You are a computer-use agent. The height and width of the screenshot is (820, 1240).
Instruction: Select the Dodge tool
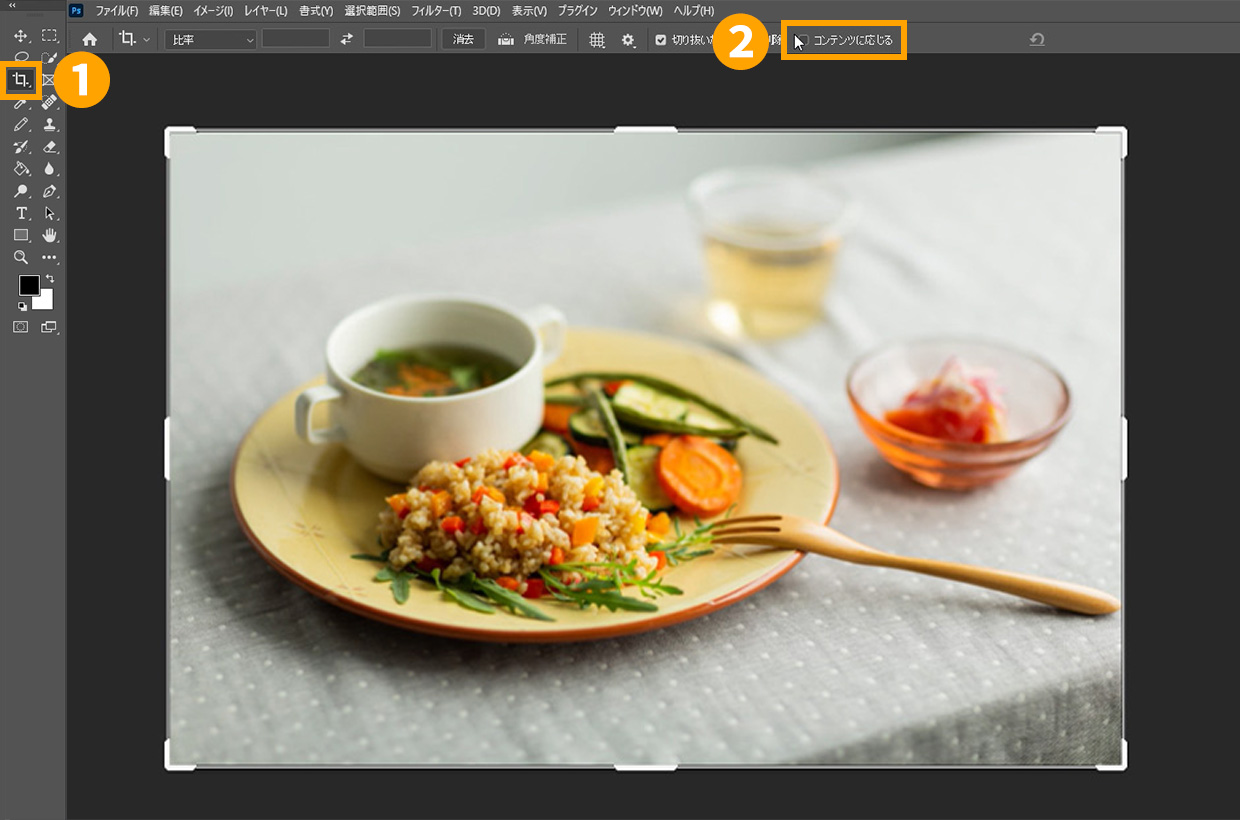tap(20, 191)
